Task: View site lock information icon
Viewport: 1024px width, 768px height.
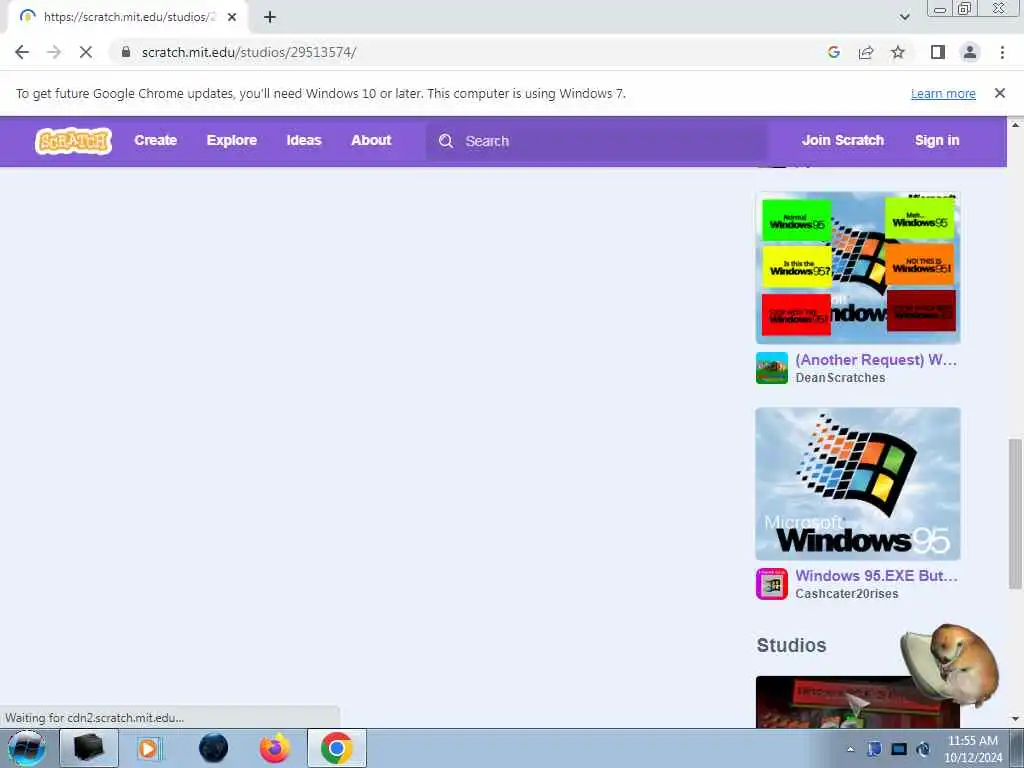Action: 125,52
